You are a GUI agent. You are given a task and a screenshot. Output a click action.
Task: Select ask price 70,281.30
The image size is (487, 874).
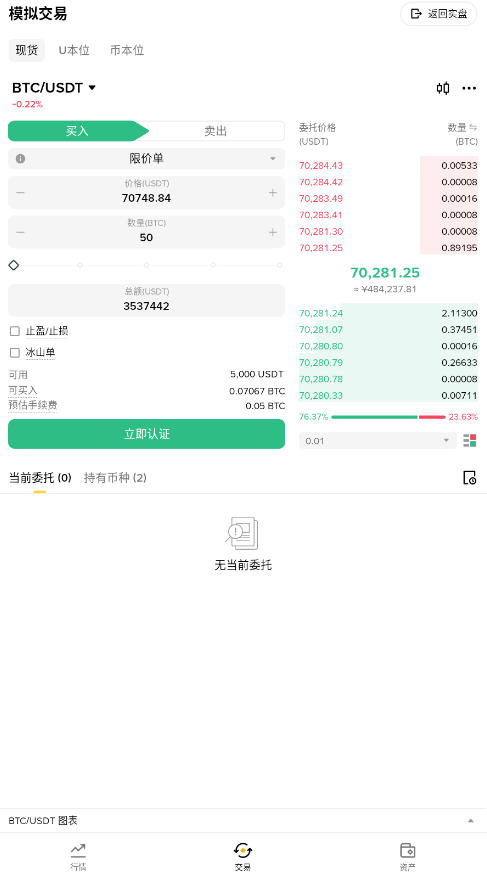tap(321, 231)
